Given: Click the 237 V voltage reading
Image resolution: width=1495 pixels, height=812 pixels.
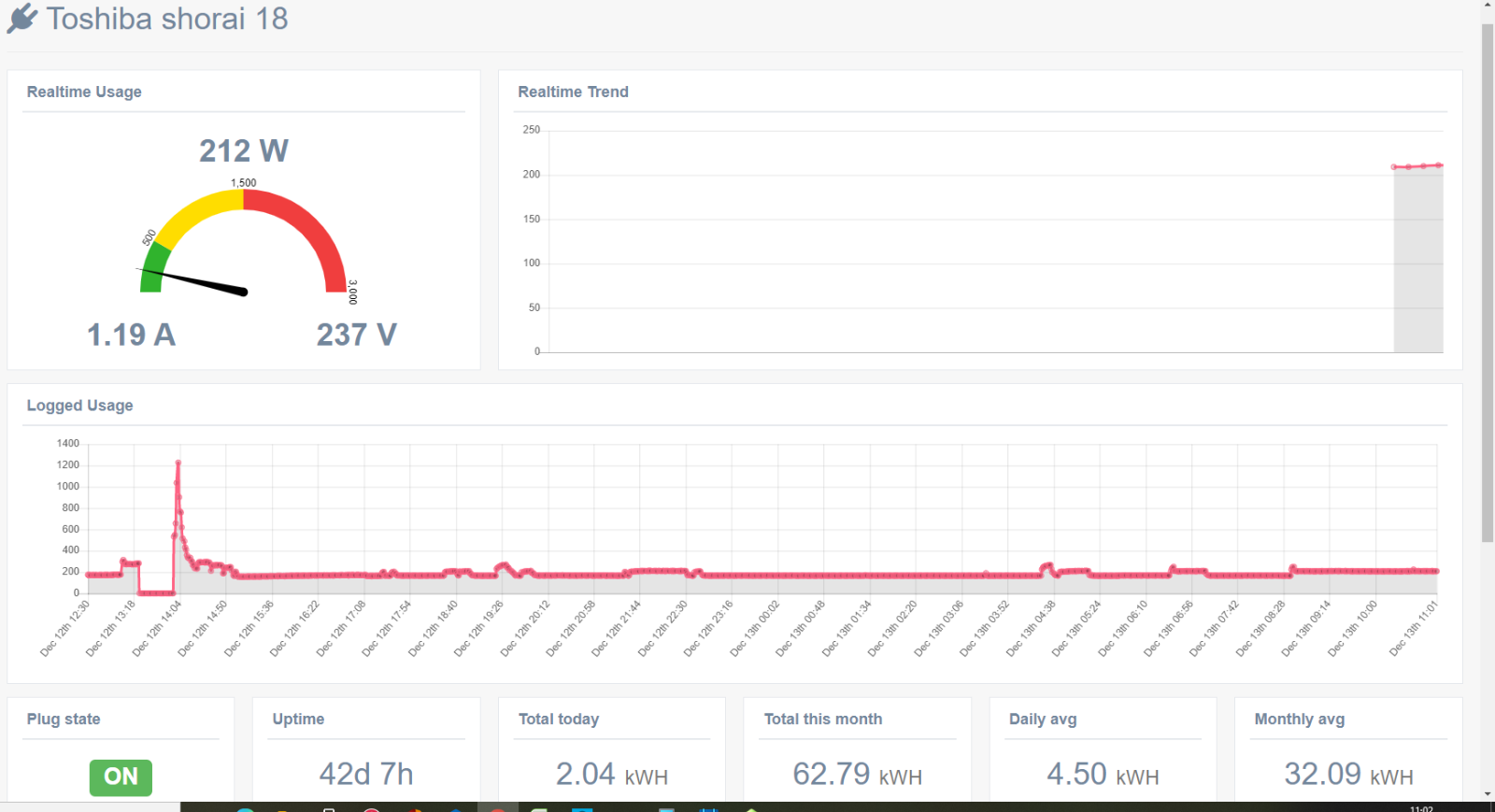Looking at the screenshot, I should [x=356, y=335].
